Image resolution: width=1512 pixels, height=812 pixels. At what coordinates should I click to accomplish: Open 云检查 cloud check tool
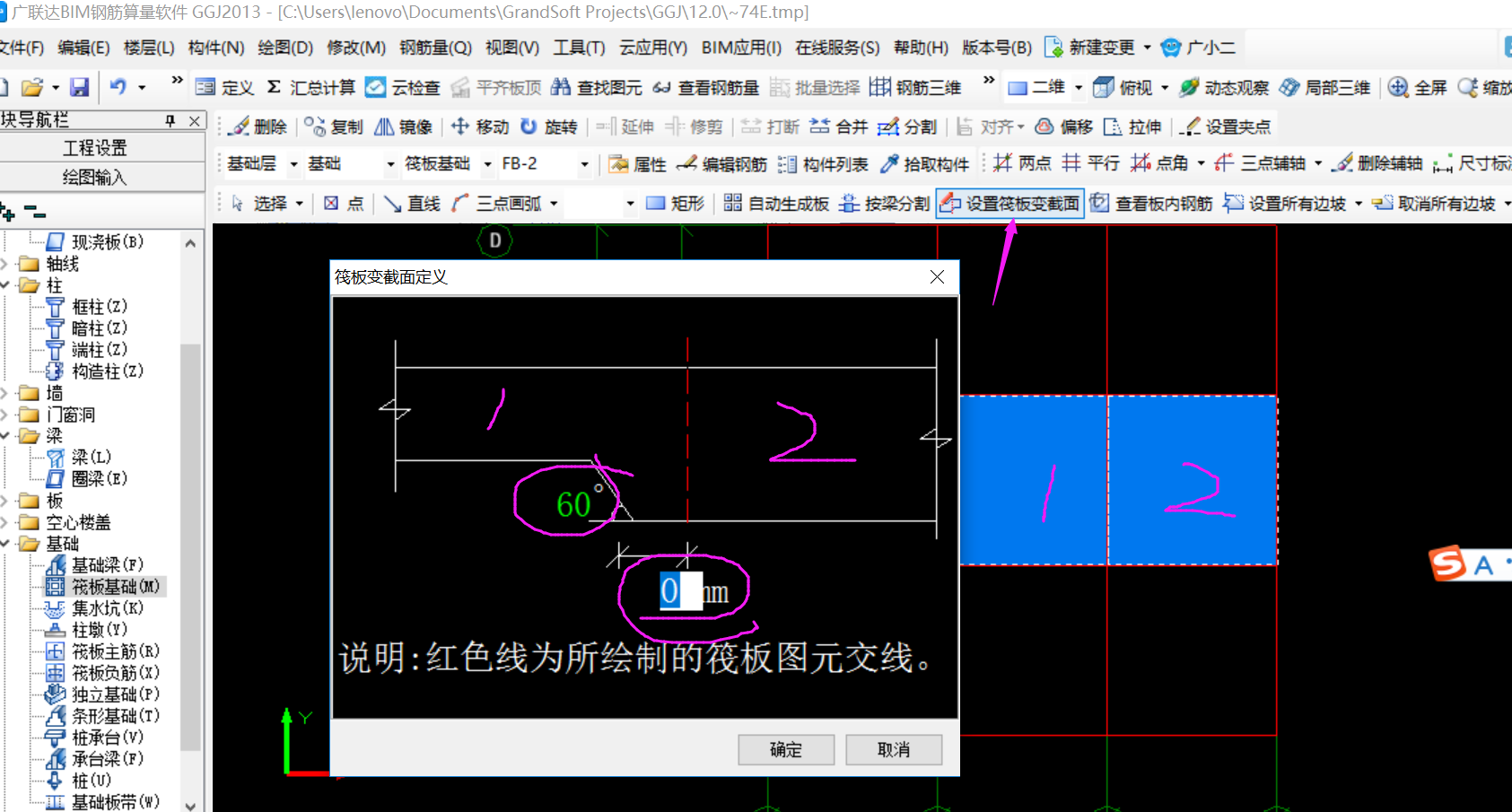tap(403, 87)
